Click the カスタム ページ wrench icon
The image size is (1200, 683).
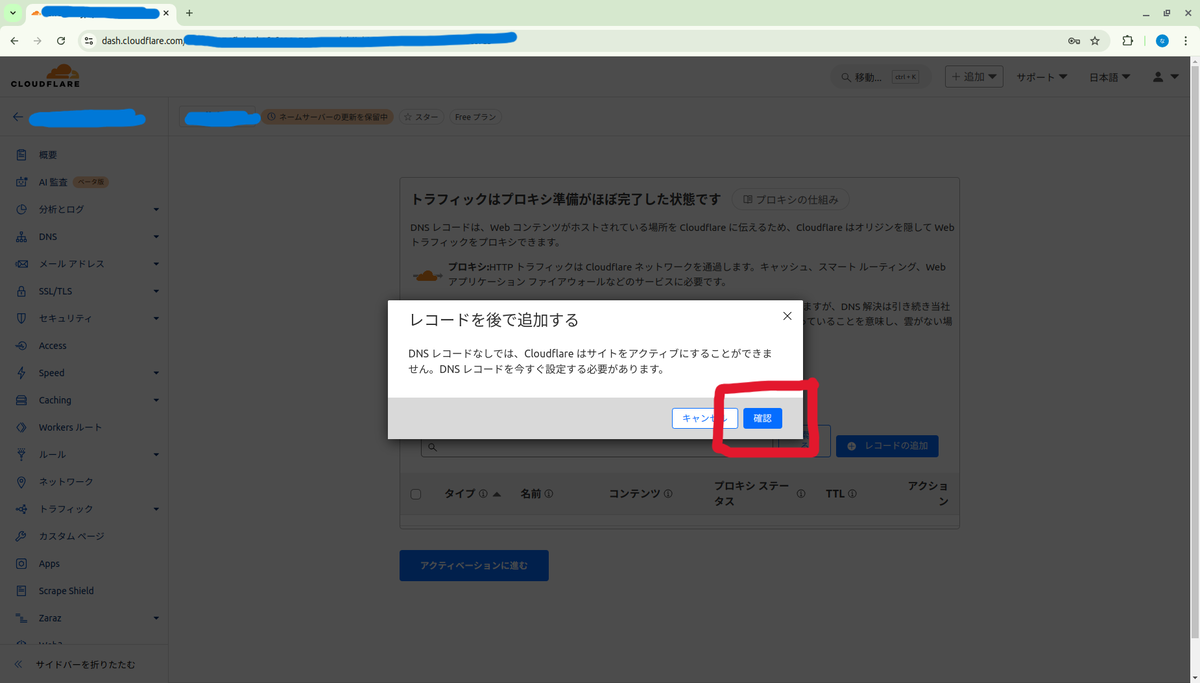coord(21,536)
